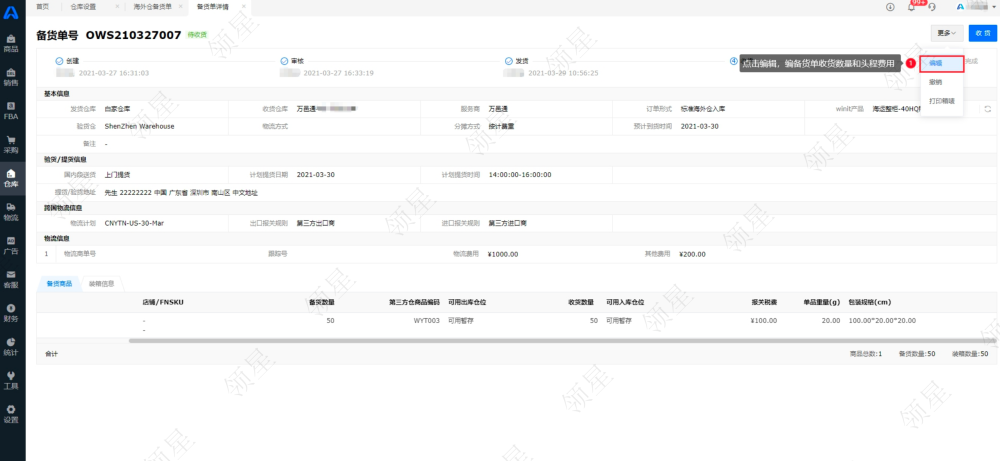Open the 广告 (Ads) sidebar icon

tap(11, 245)
